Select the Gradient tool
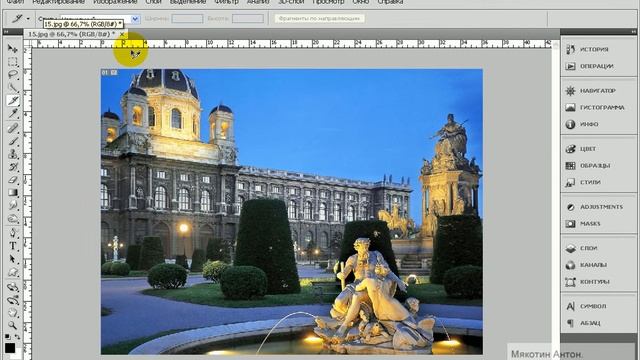 click(x=12, y=193)
